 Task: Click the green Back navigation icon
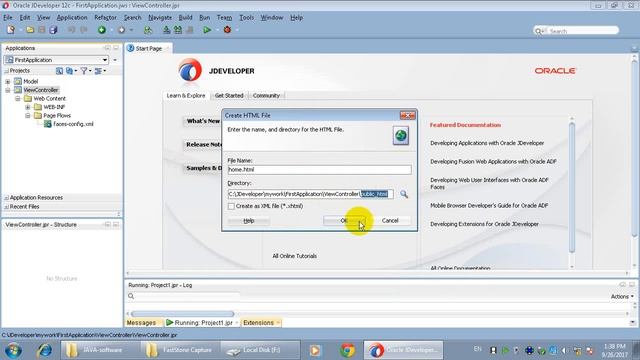(102, 30)
